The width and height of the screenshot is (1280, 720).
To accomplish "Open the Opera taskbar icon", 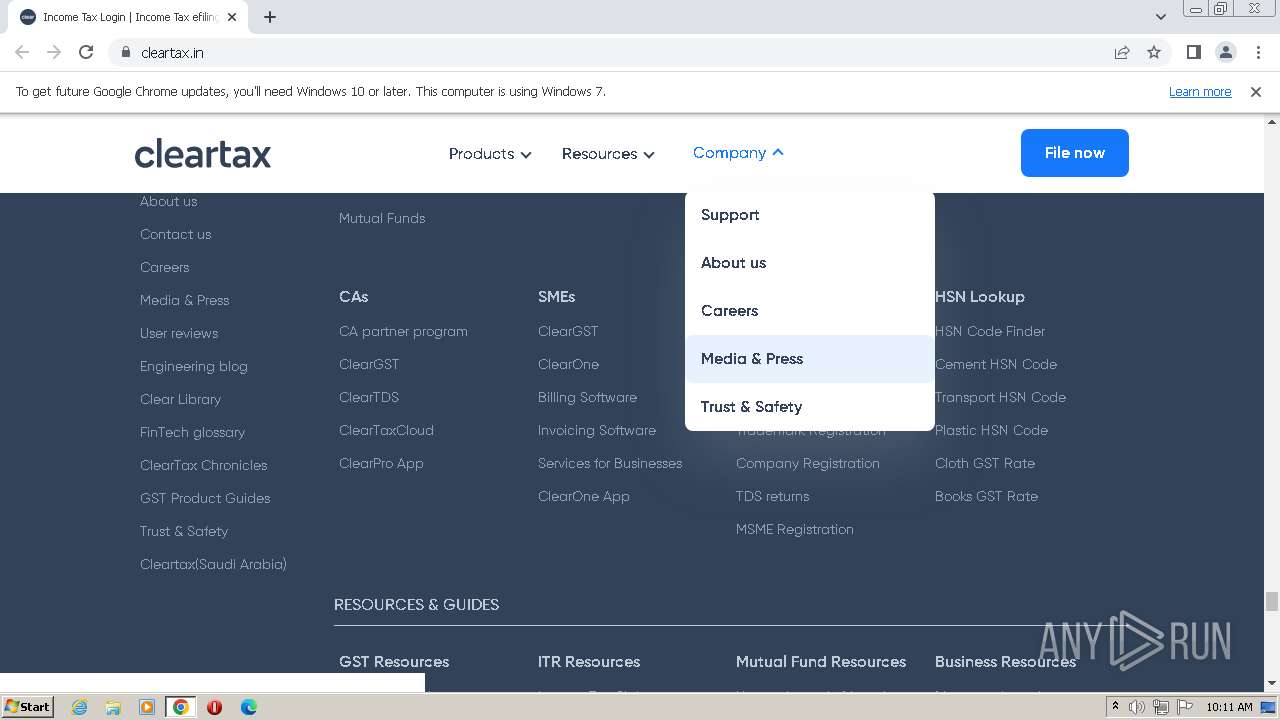I will pos(214,707).
